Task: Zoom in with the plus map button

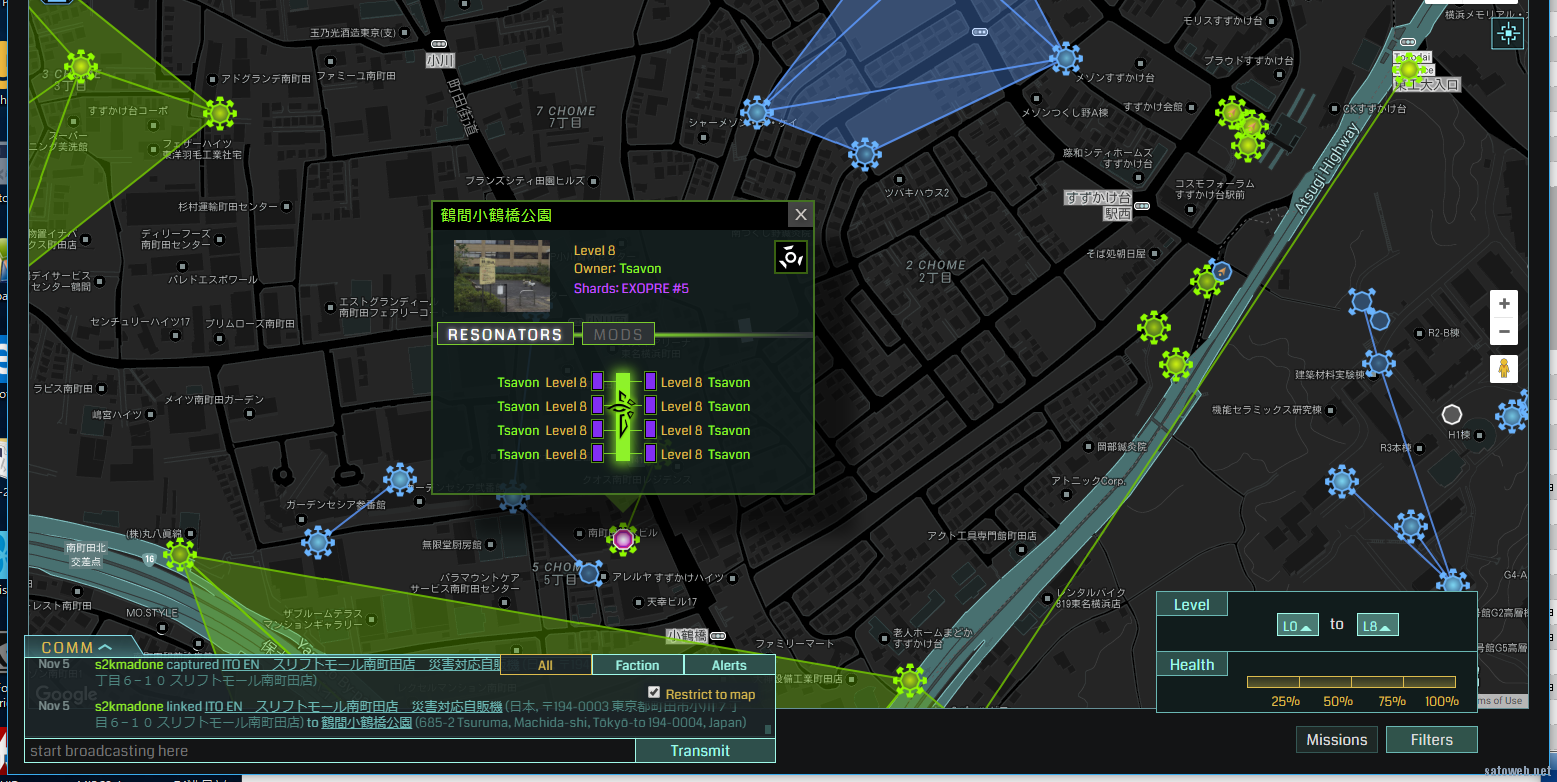Action: (x=1503, y=304)
